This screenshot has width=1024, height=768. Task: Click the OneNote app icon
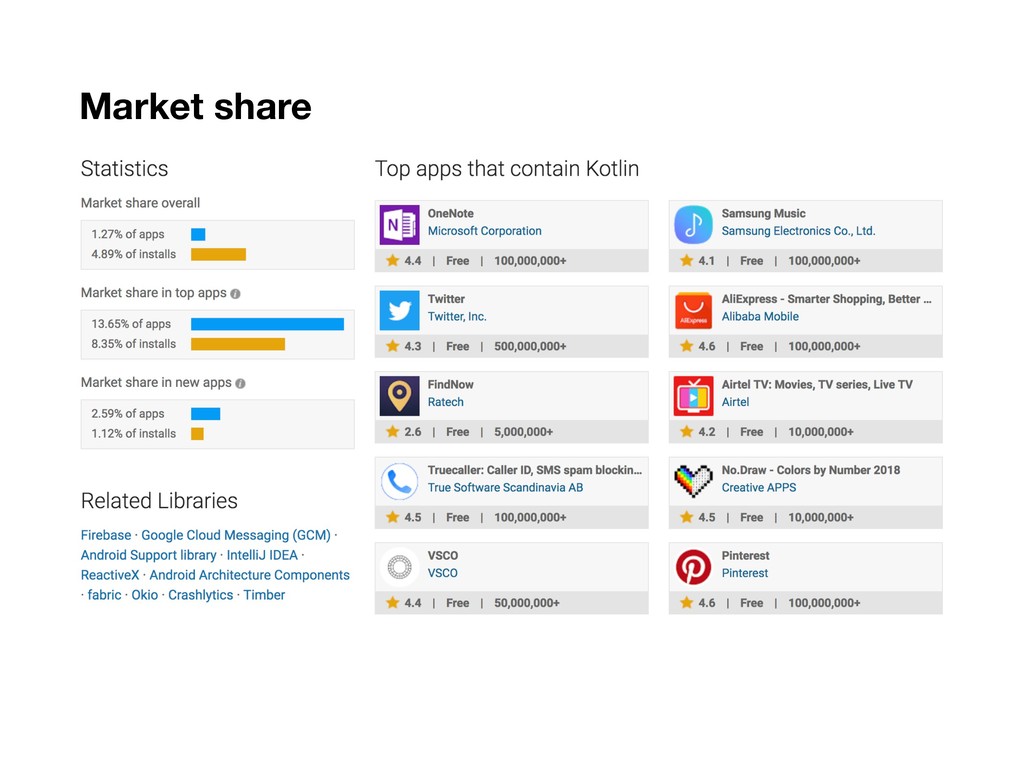(400, 225)
